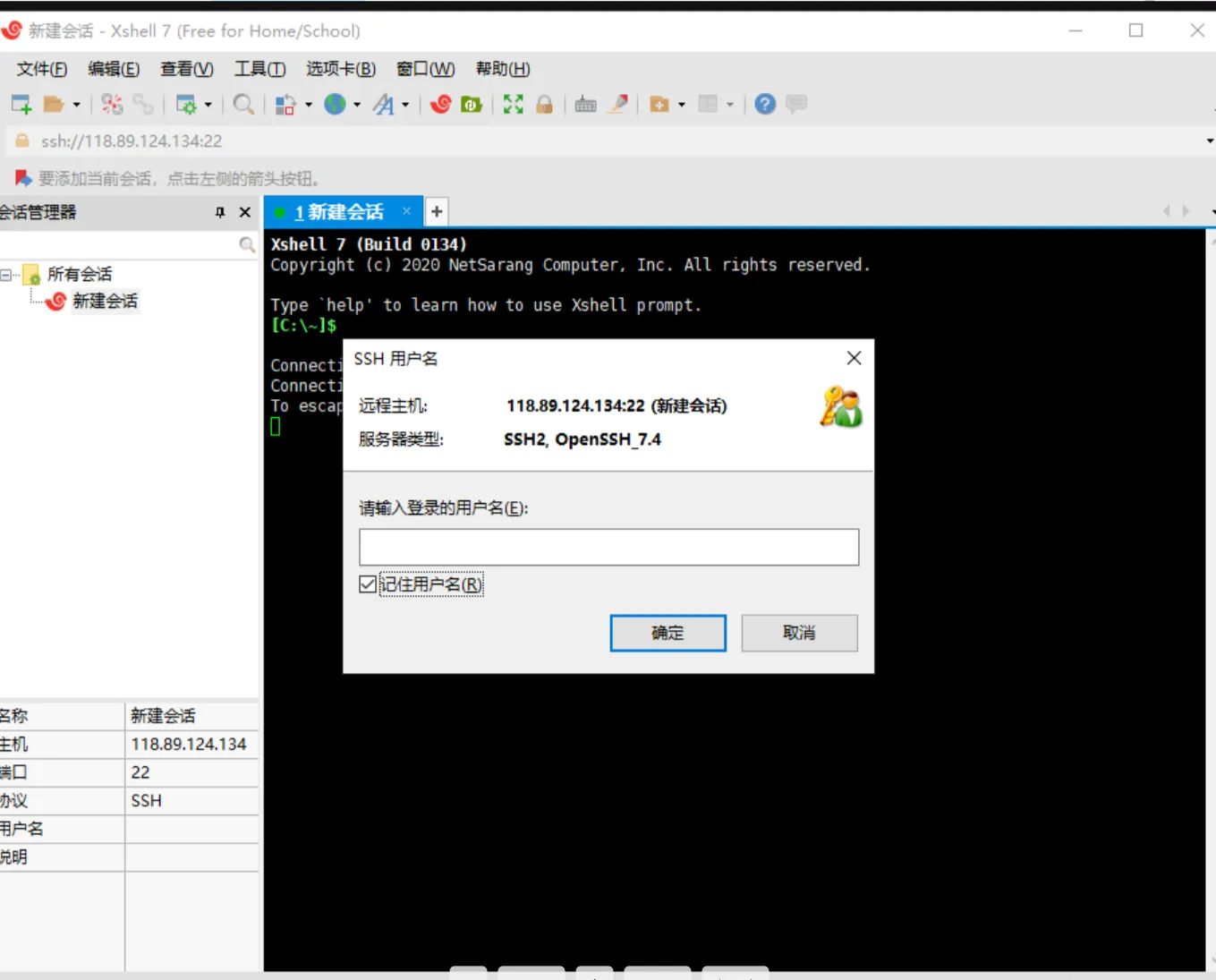Select 所有会话 folder in the tree
The height and width of the screenshot is (980, 1216).
[80, 275]
